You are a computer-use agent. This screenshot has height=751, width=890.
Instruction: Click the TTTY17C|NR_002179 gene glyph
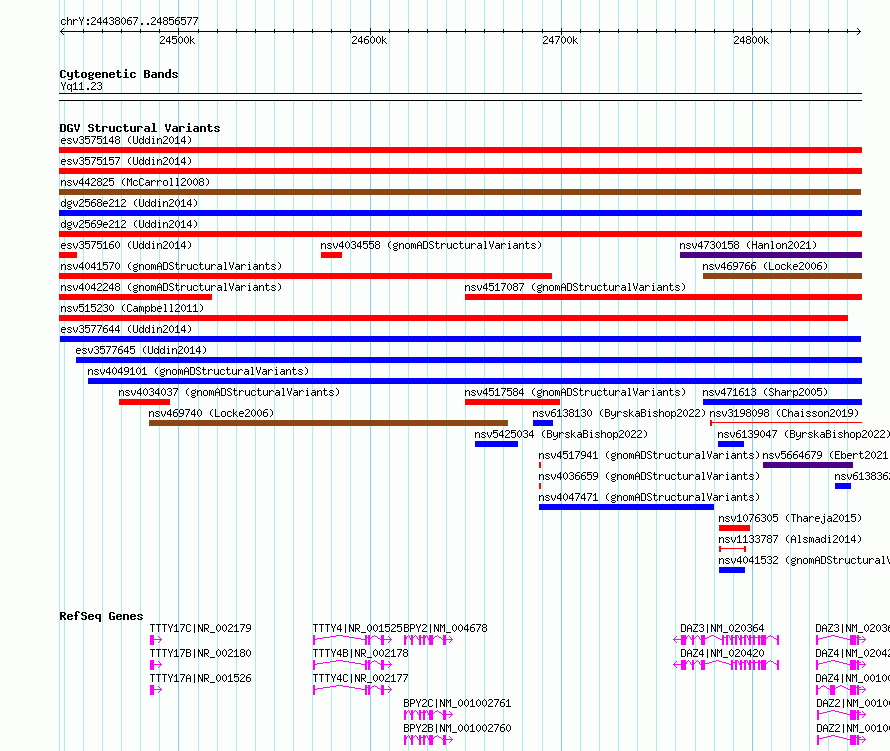pyautogui.click(x=156, y=640)
